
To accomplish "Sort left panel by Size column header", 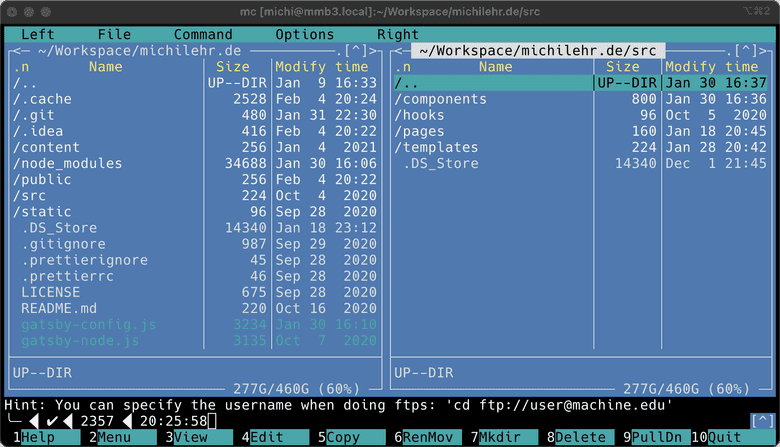I will pyautogui.click(x=233, y=67).
